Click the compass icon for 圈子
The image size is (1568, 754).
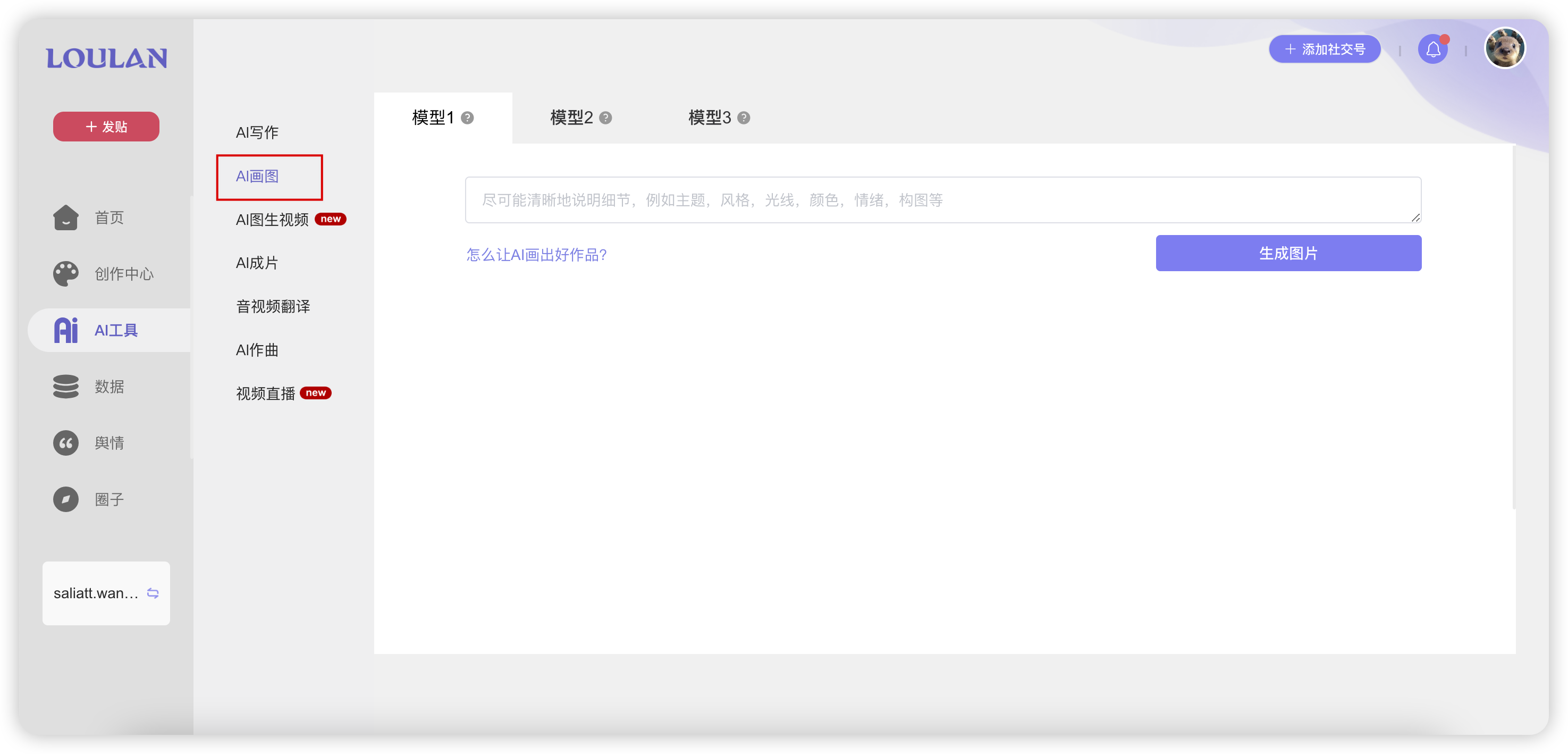[66, 499]
